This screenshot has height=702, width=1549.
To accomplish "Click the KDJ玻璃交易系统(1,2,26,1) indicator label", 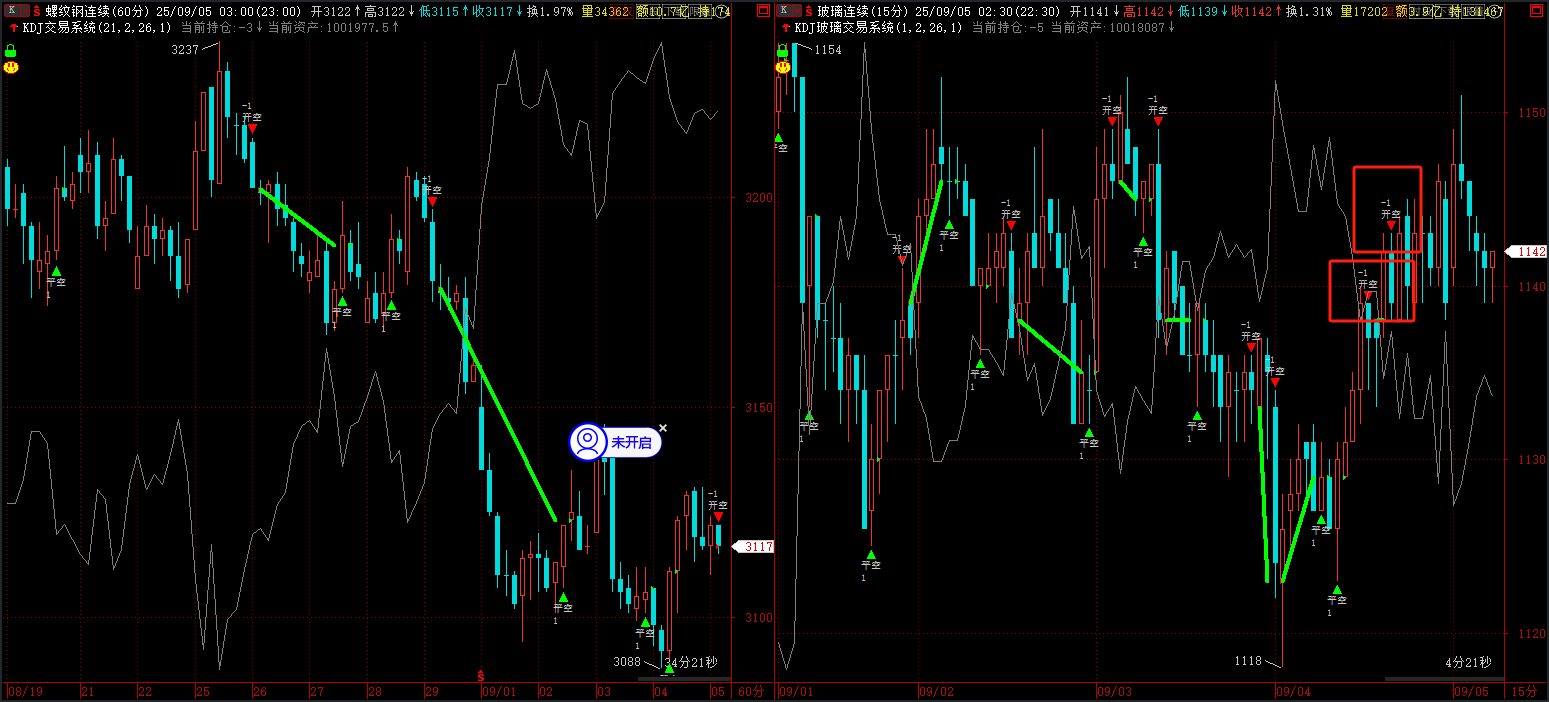I will click(x=878, y=28).
